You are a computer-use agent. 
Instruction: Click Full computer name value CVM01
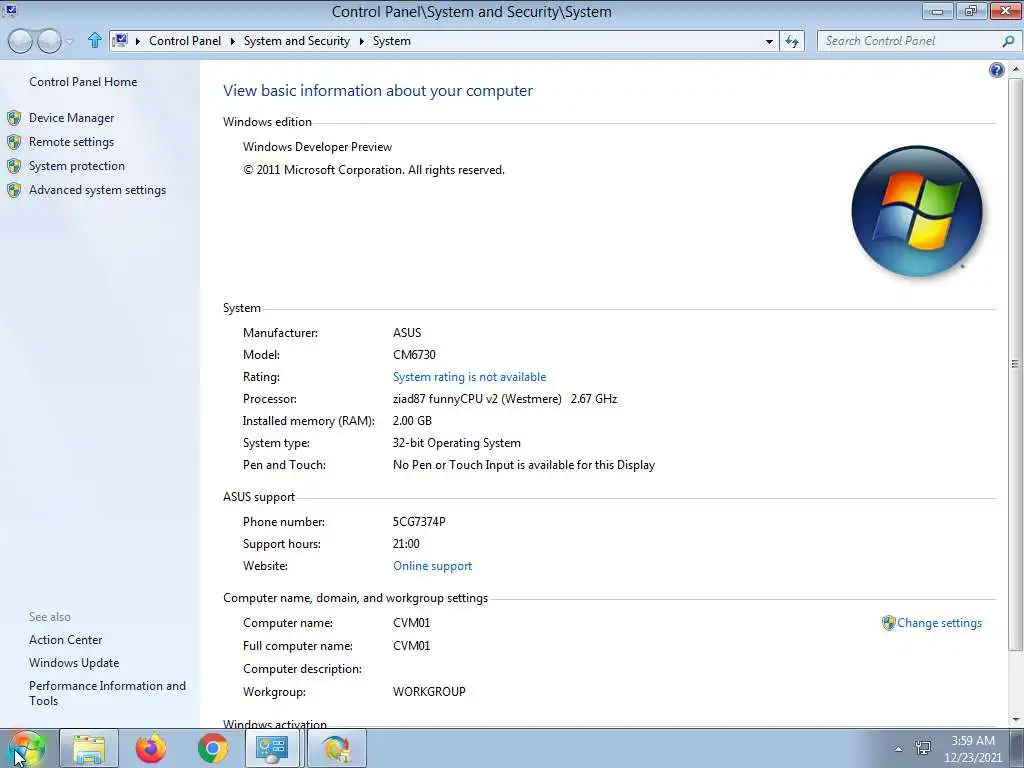click(411, 646)
